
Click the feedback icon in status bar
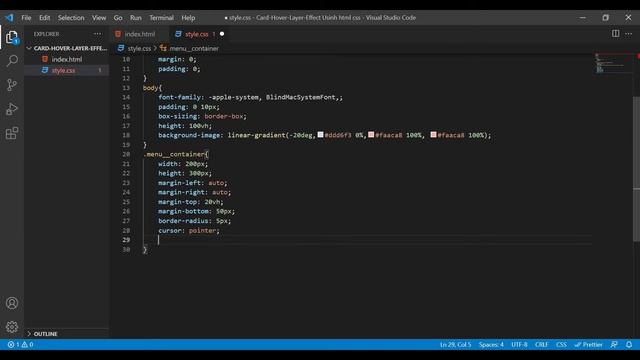(614, 345)
